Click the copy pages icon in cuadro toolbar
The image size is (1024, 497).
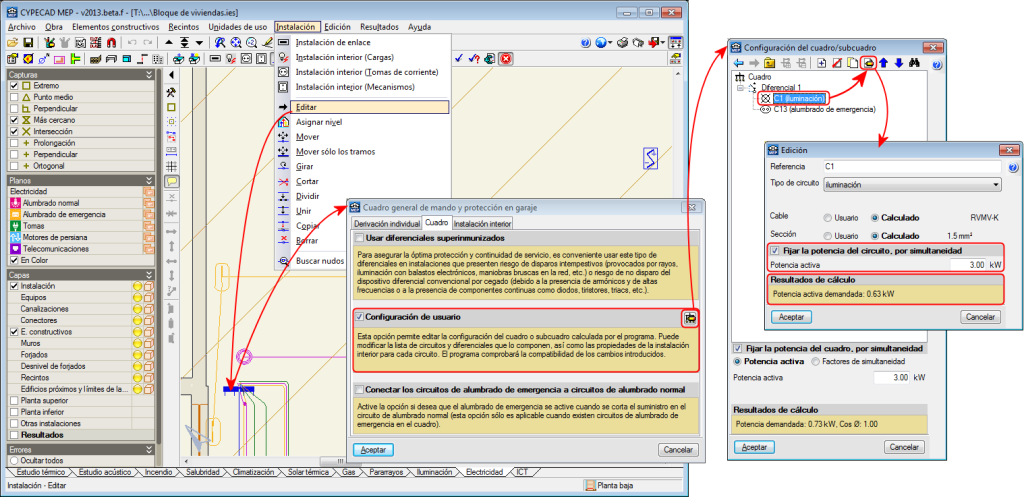pyautogui.click(x=852, y=63)
